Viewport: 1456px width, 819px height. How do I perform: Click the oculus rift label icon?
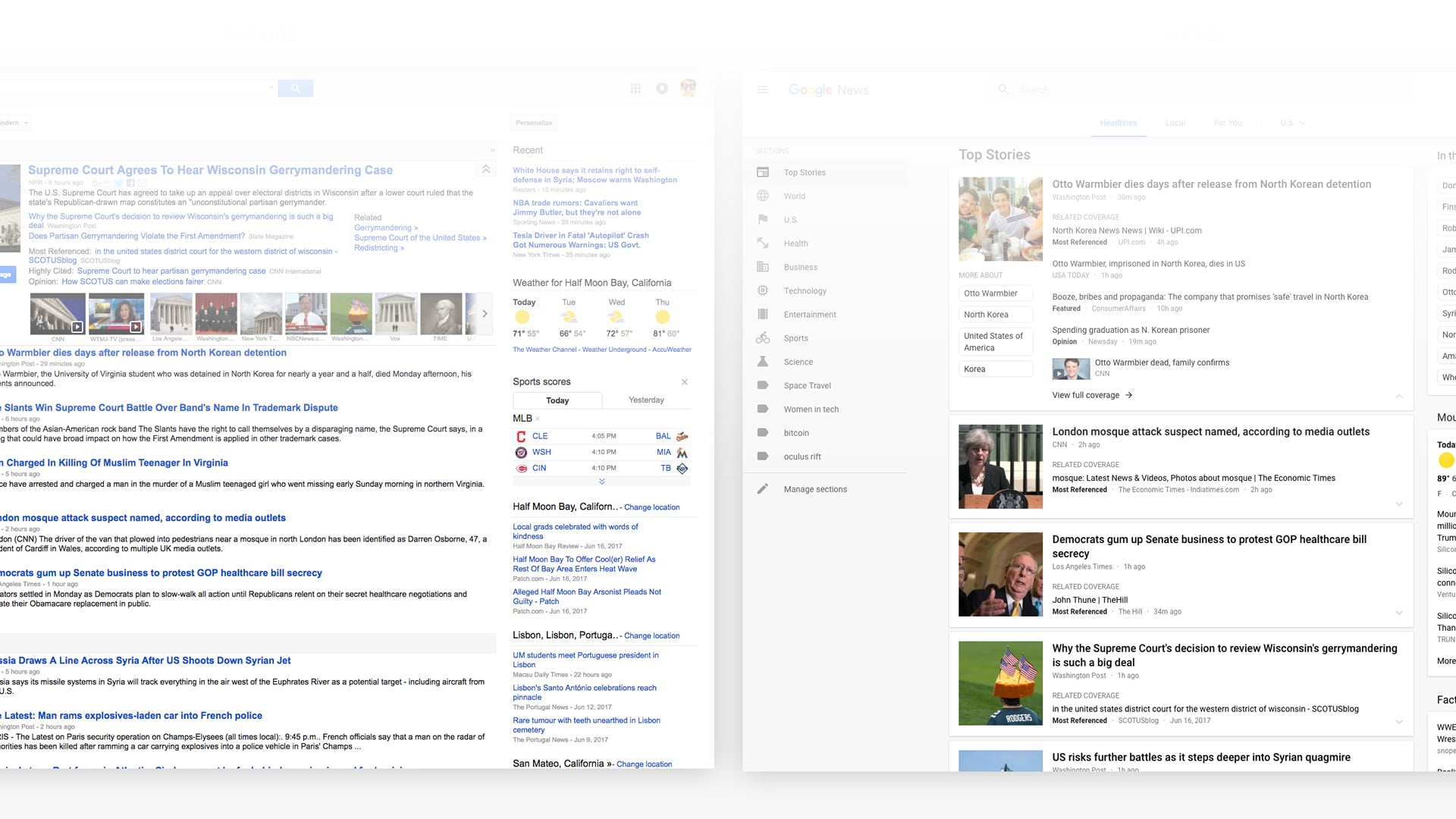763,457
